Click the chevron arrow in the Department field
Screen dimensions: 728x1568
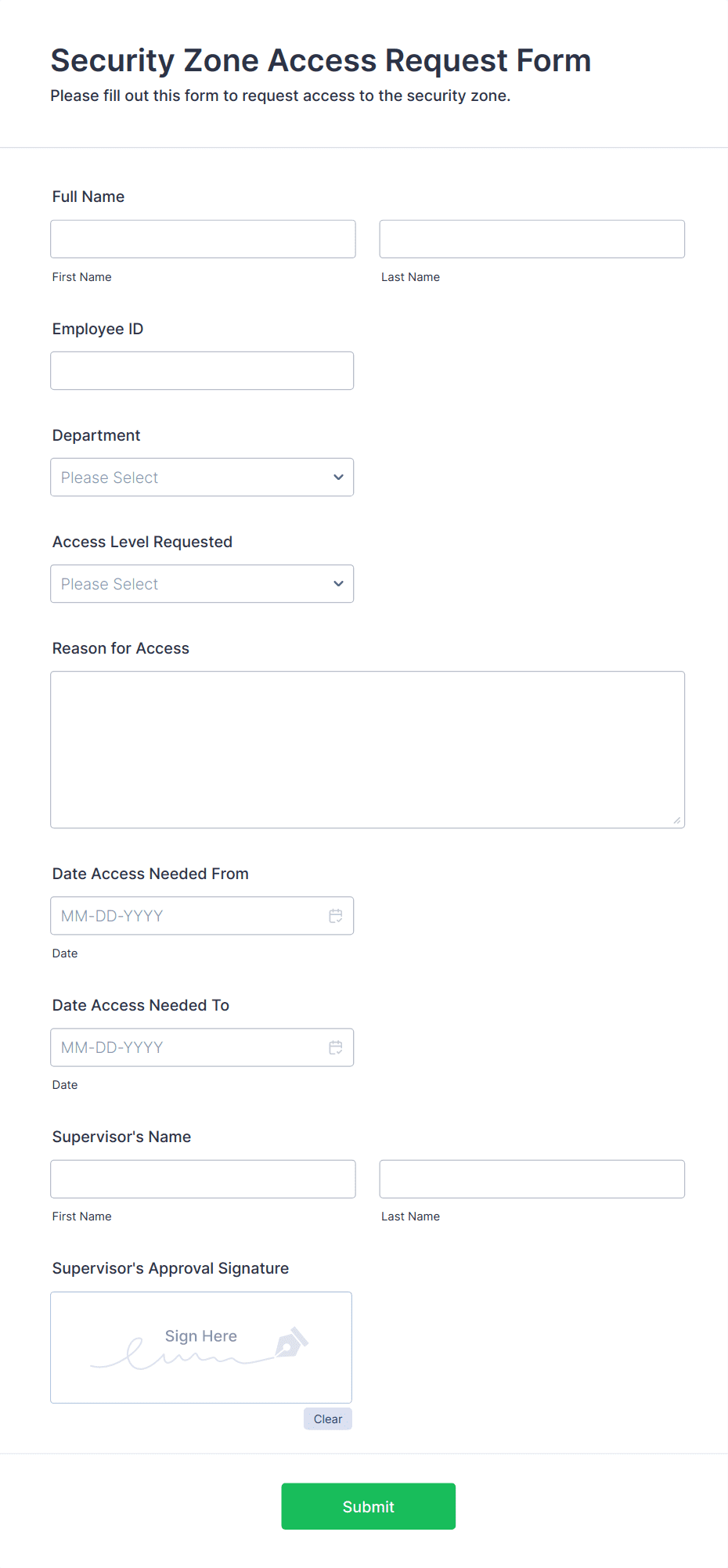(x=338, y=478)
